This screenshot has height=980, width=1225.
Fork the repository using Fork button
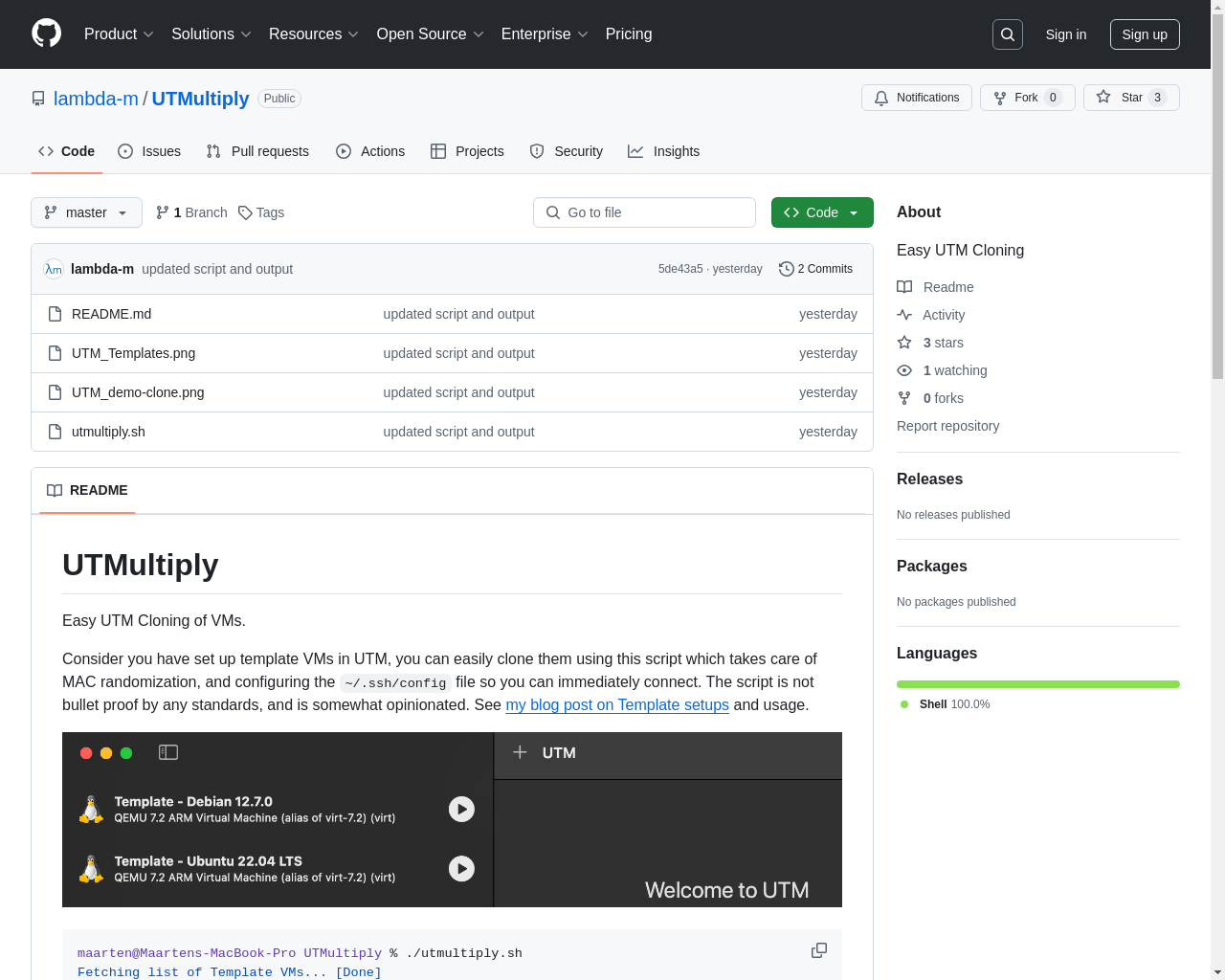pyautogui.click(x=1027, y=98)
